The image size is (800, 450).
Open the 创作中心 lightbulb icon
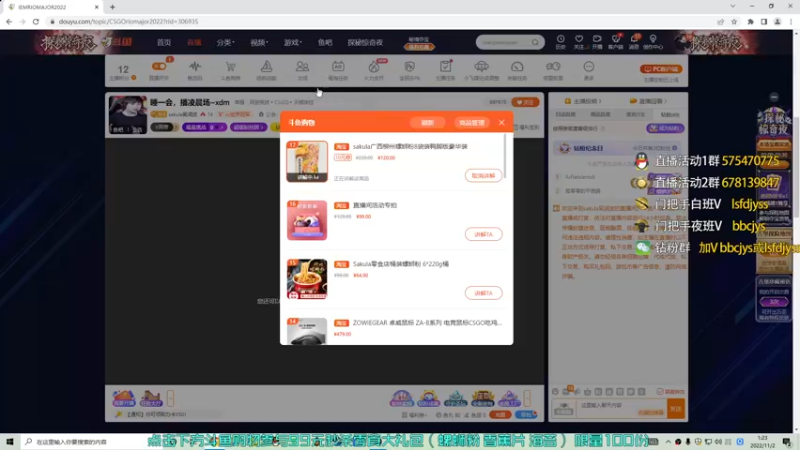653,39
